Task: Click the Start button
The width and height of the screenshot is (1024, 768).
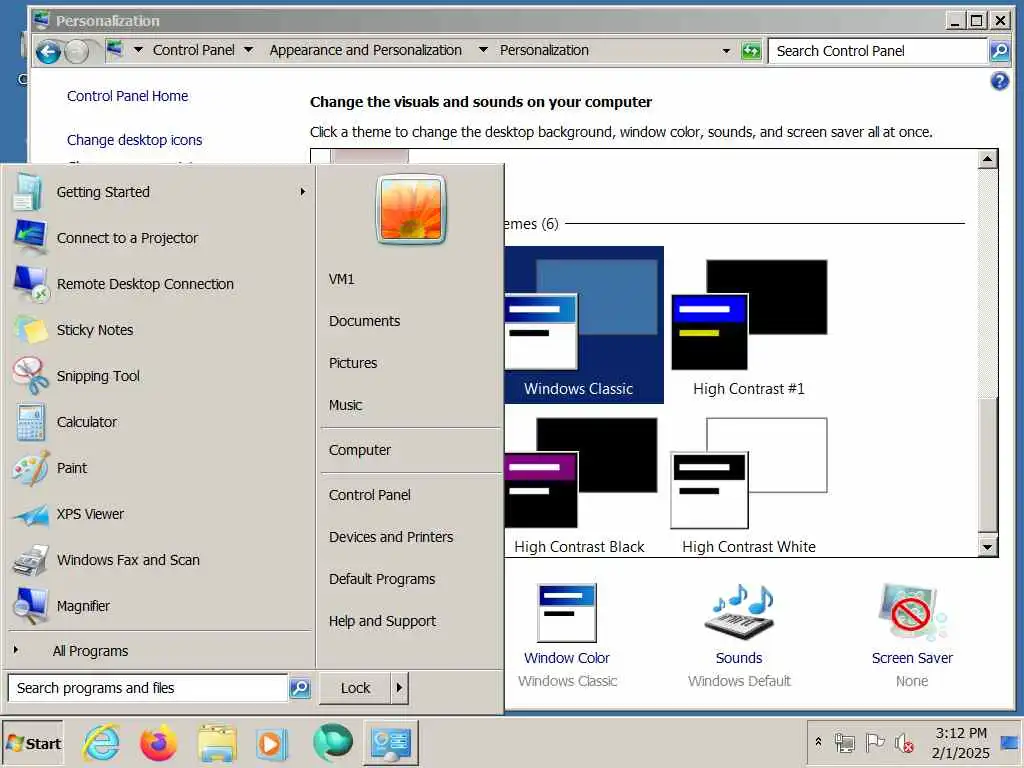Action: coord(33,743)
